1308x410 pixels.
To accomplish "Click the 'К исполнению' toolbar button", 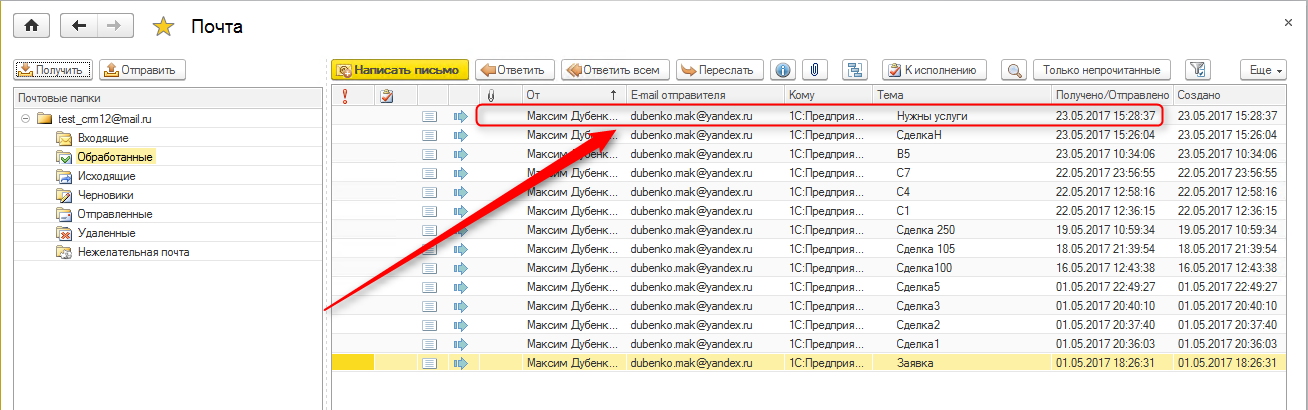I will point(935,70).
